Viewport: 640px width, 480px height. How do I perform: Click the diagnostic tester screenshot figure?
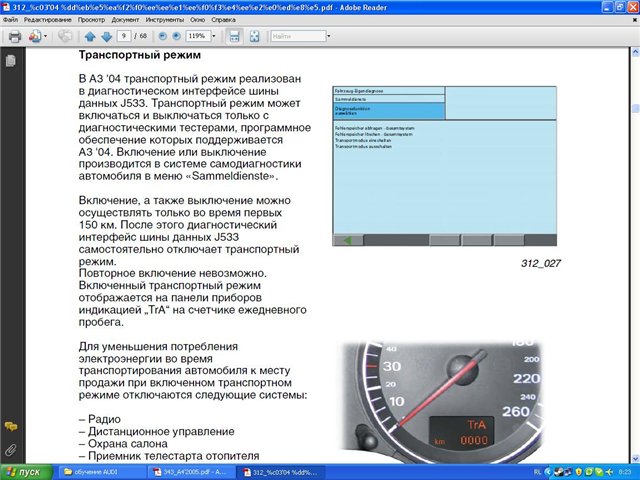(x=444, y=166)
